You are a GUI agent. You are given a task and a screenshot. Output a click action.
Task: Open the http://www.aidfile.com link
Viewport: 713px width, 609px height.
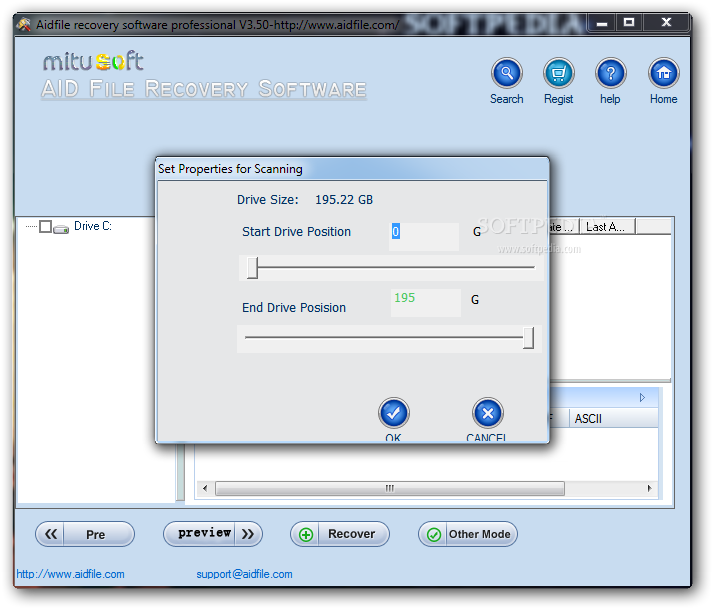click(x=70, y=574)
